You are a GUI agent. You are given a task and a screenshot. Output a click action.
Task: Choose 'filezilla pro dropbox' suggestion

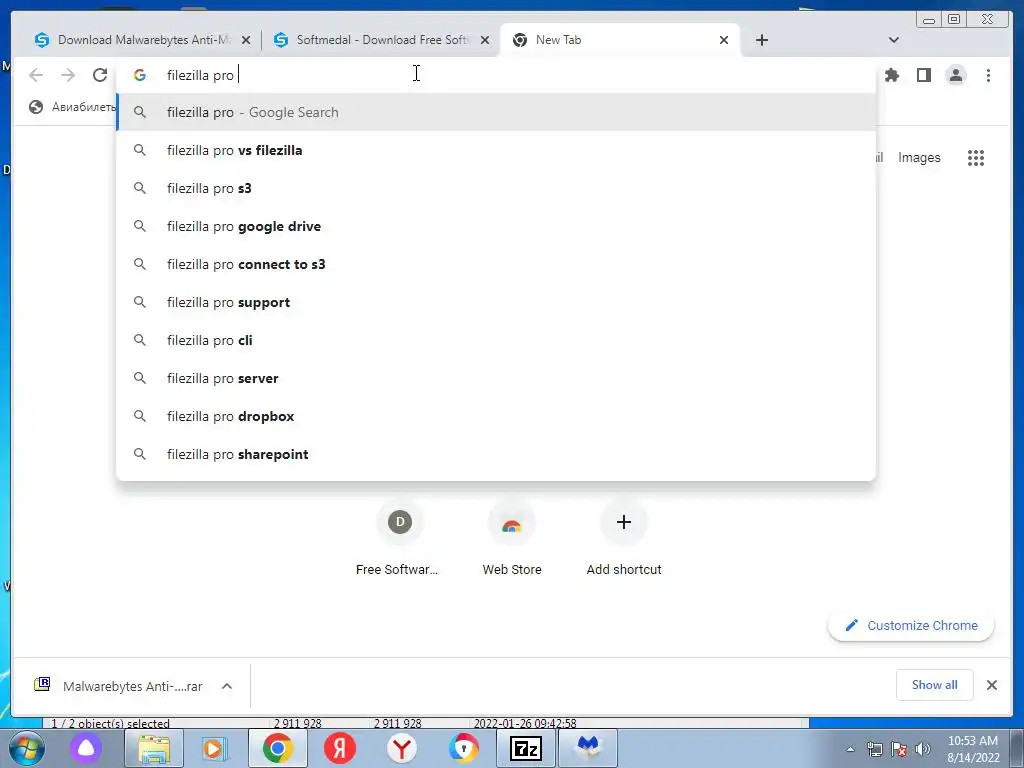[x=496, y=416]
